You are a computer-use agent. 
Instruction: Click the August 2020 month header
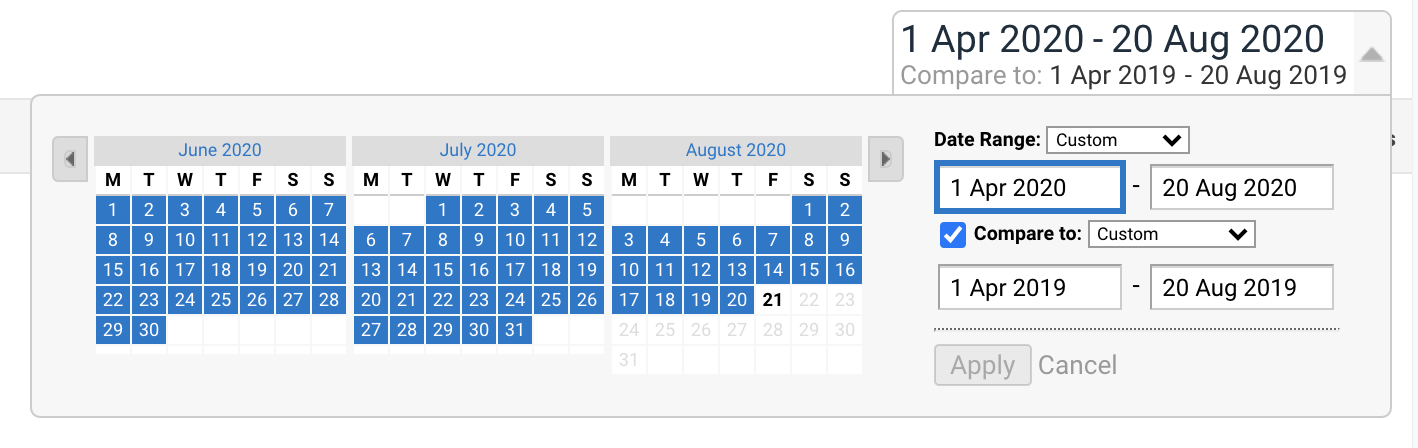[x=736, y=151]
